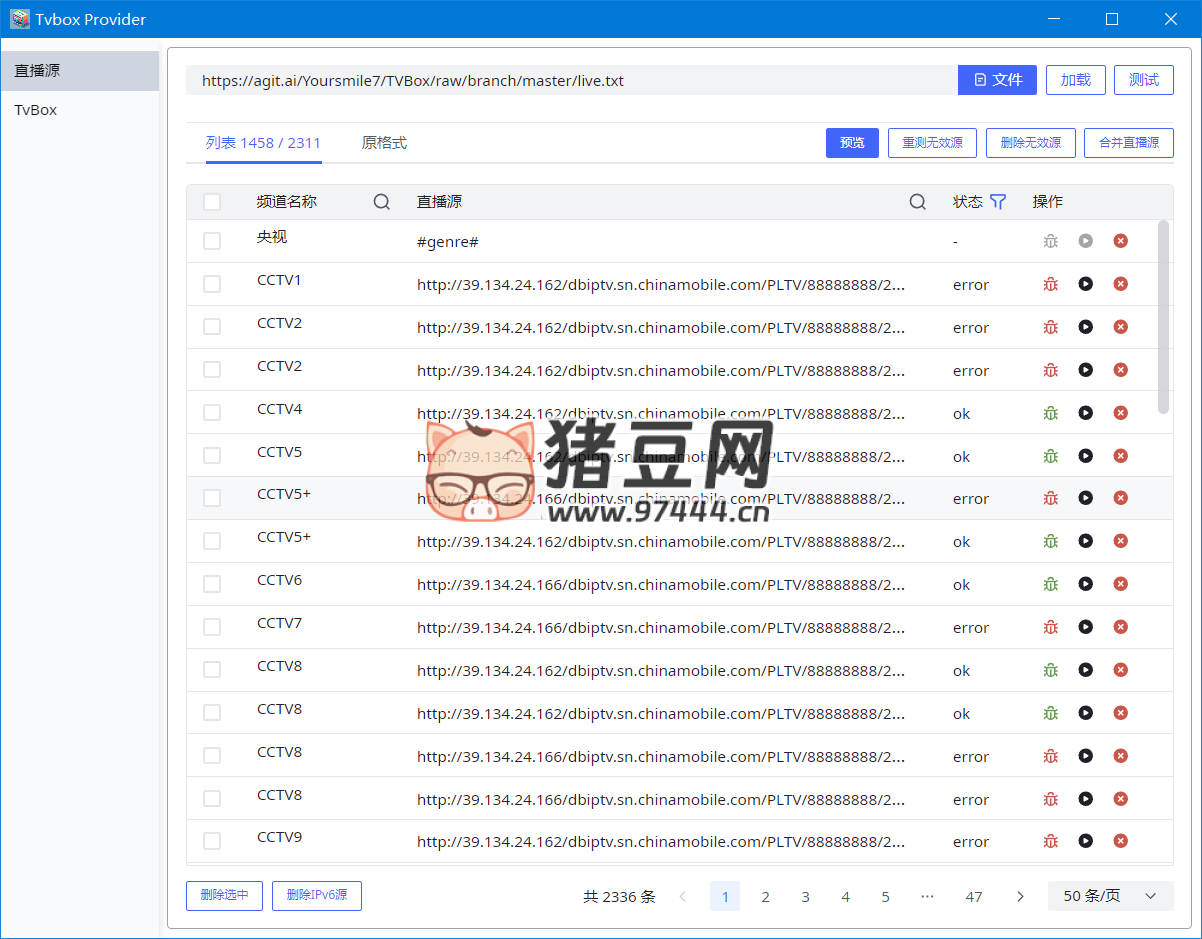1202x939 pixels.
Task: Select the CCTV7 row checkbox
Action: [x=212, y=627]
